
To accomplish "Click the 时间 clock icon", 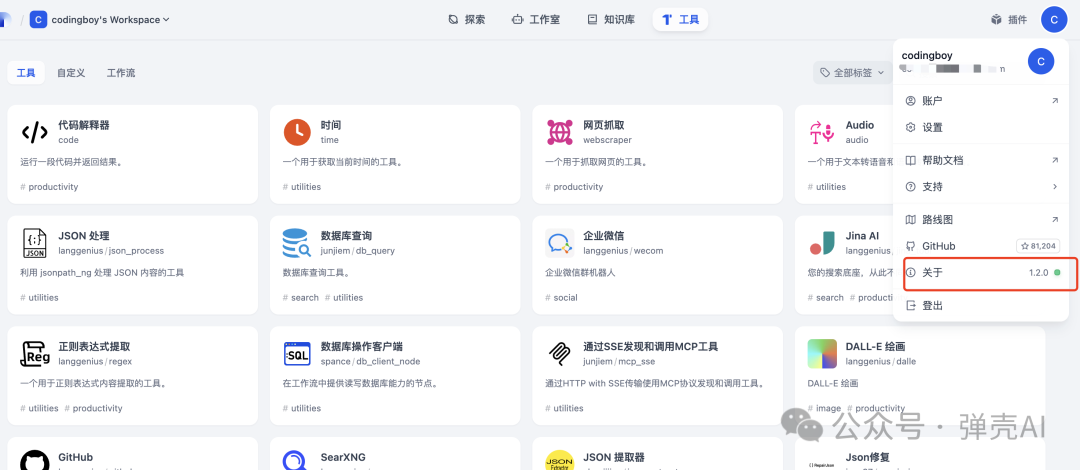I will [x=297, y=132].
